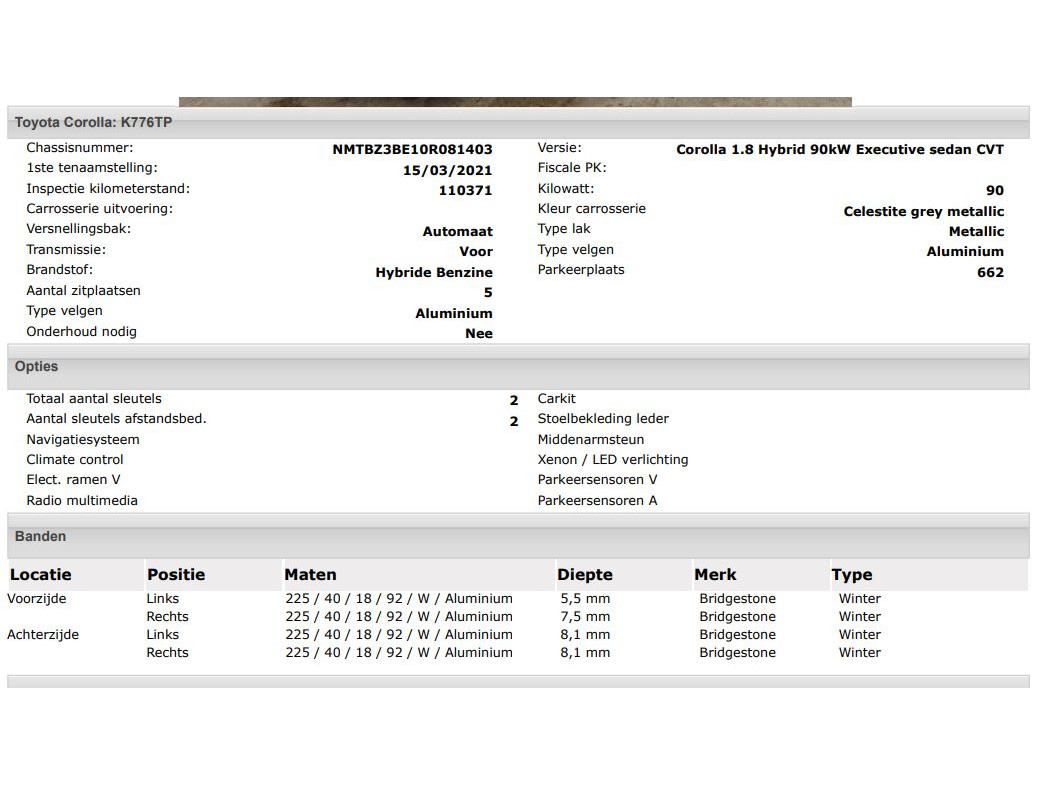Click the Diepte column header
The image size is (1047, 785).
pos(585,575)
